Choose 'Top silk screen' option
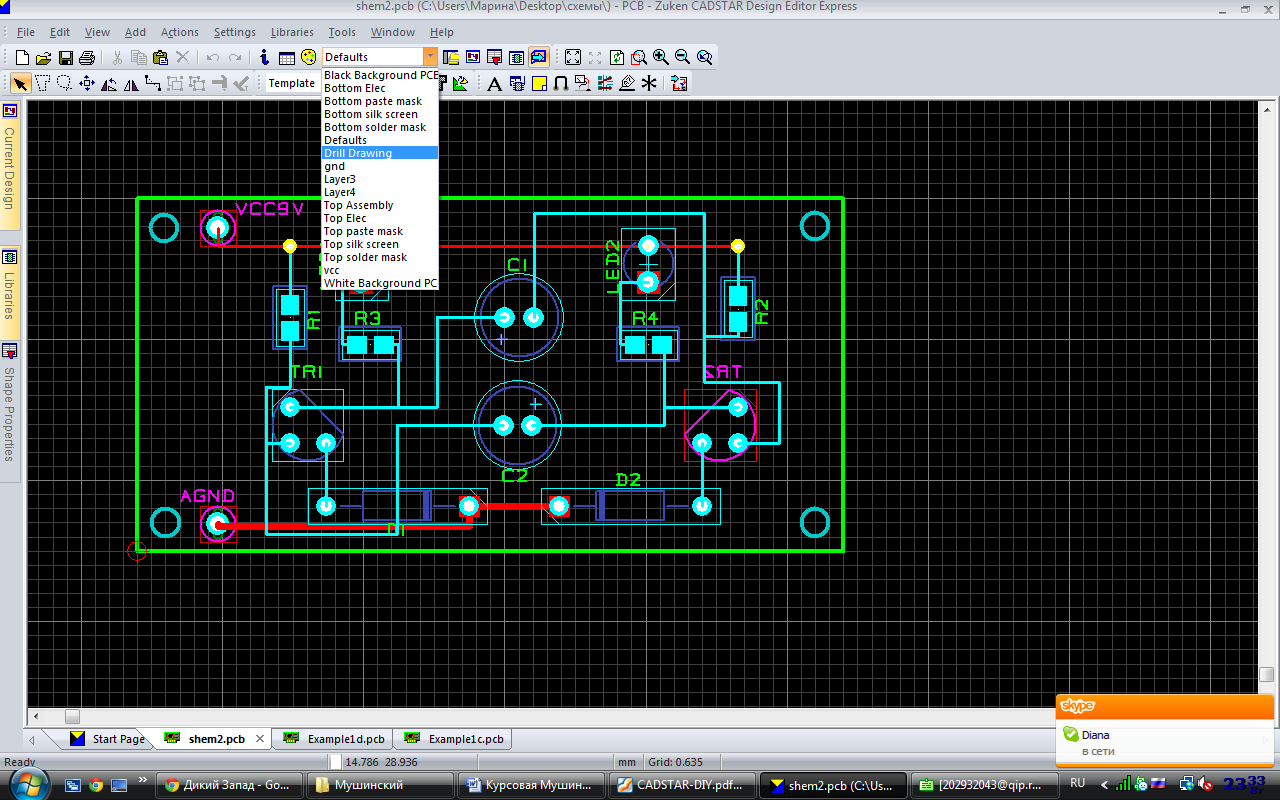Image resolution: width=1280 pixels, height=800 pixels. pos(380,244)
